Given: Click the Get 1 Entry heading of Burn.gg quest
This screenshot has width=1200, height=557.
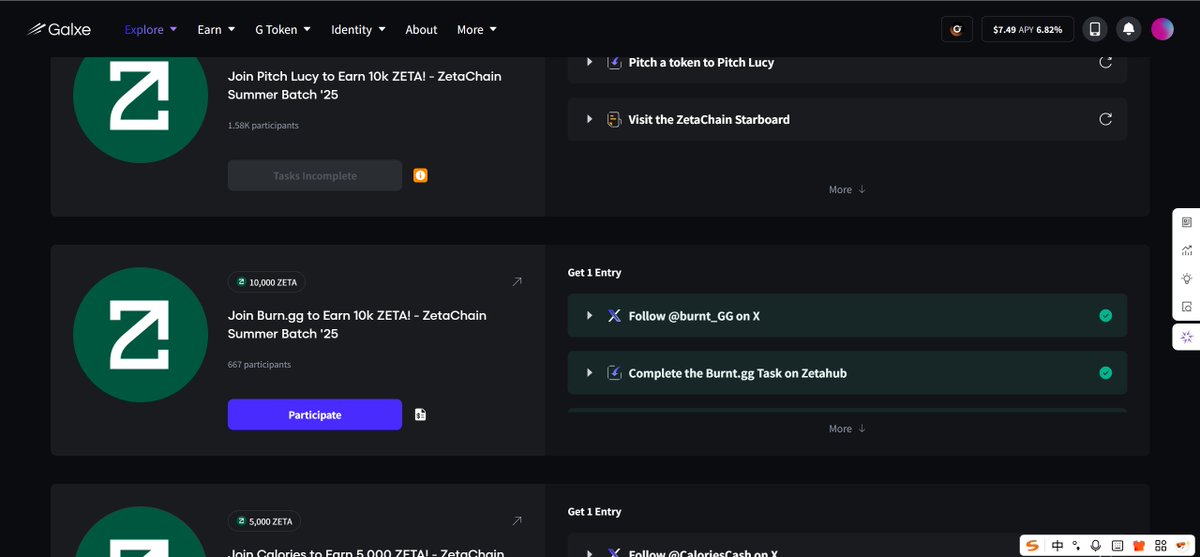Looking at the screenshot, I should (594, 272).
